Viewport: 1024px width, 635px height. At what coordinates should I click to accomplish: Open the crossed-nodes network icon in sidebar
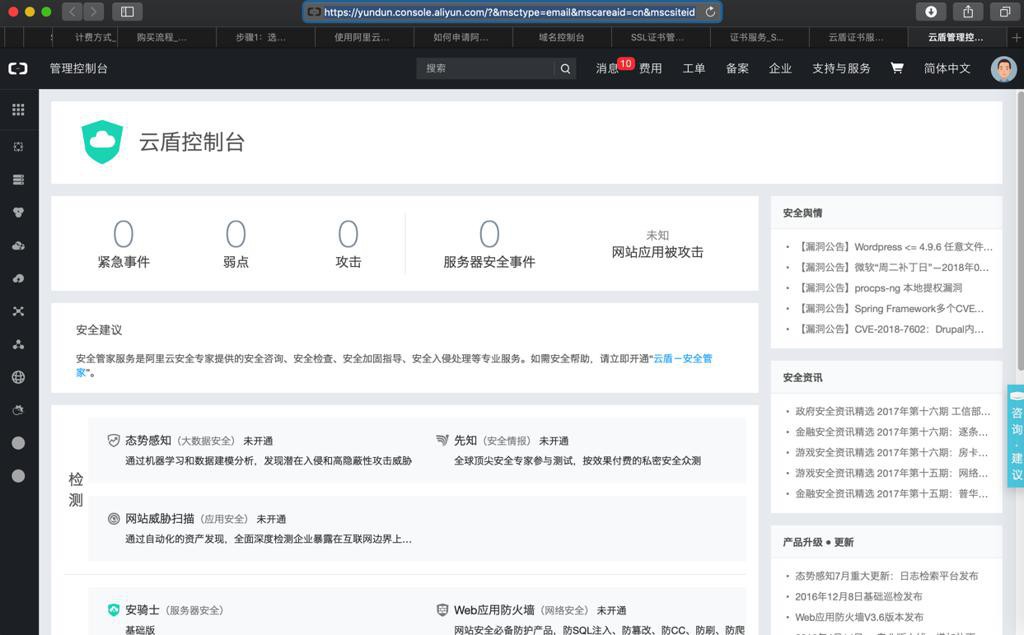pyautogui.click(x=18, y=311)
